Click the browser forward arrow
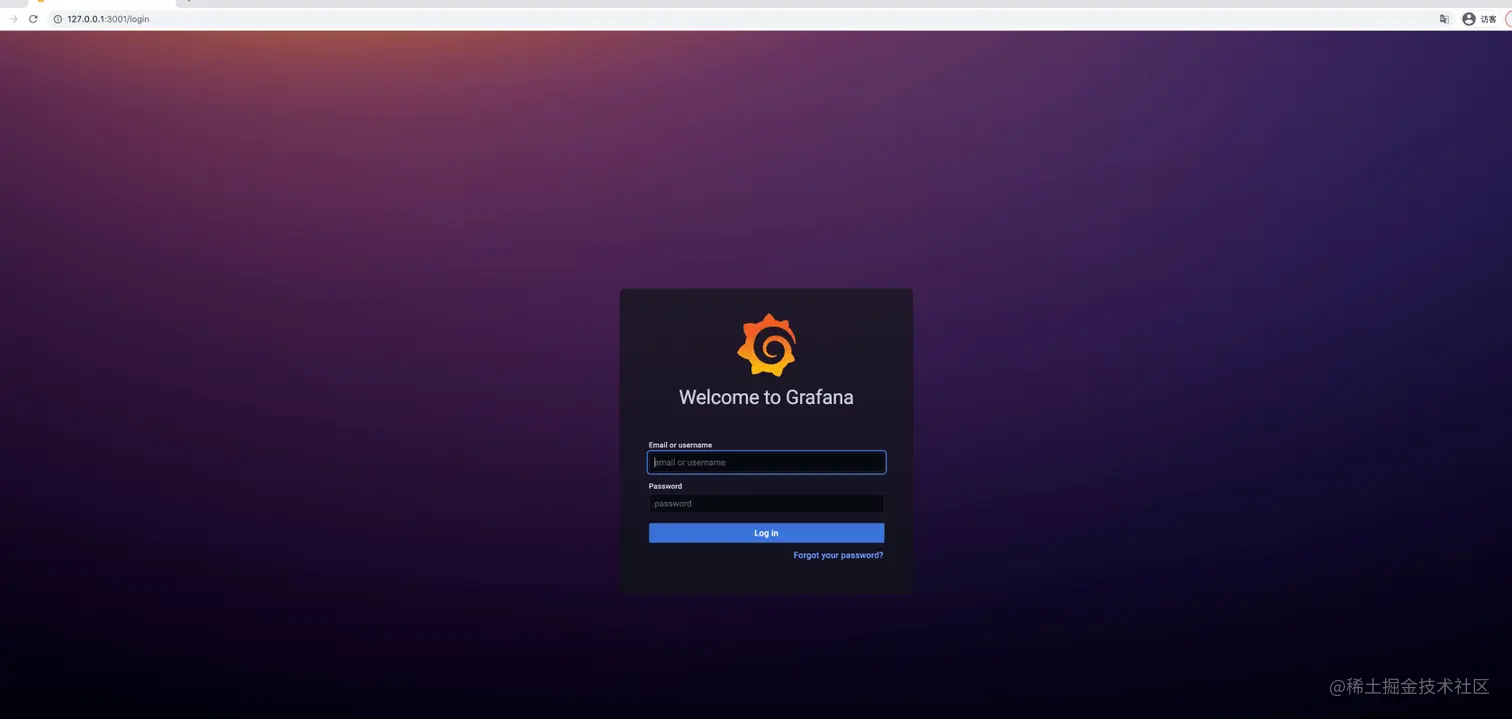 click(13, 19)
